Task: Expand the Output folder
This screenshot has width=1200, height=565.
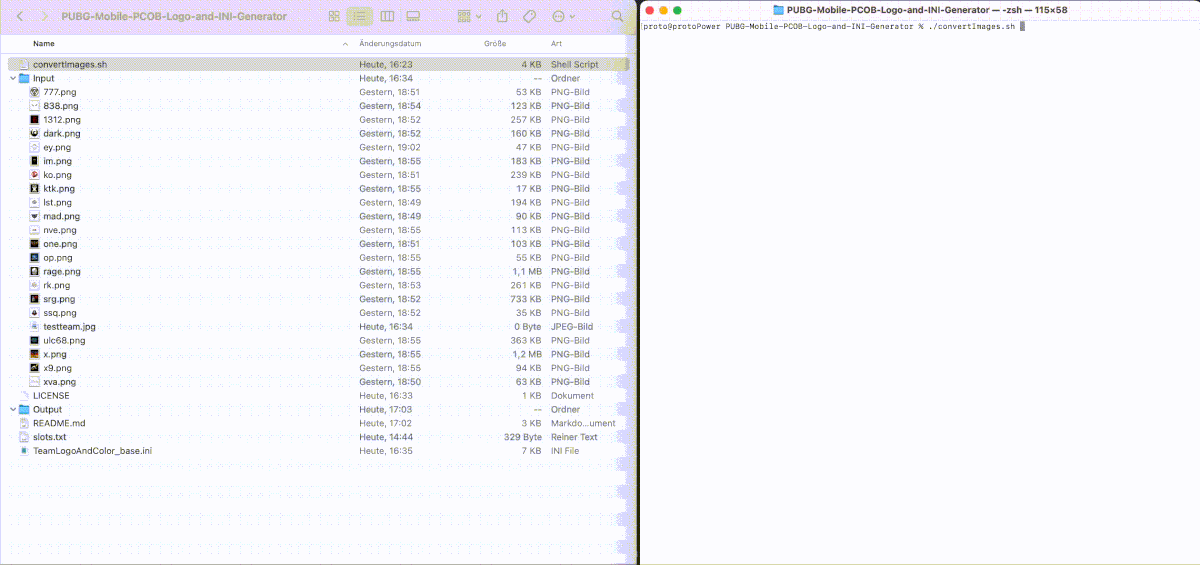Action: click(11, 409)
